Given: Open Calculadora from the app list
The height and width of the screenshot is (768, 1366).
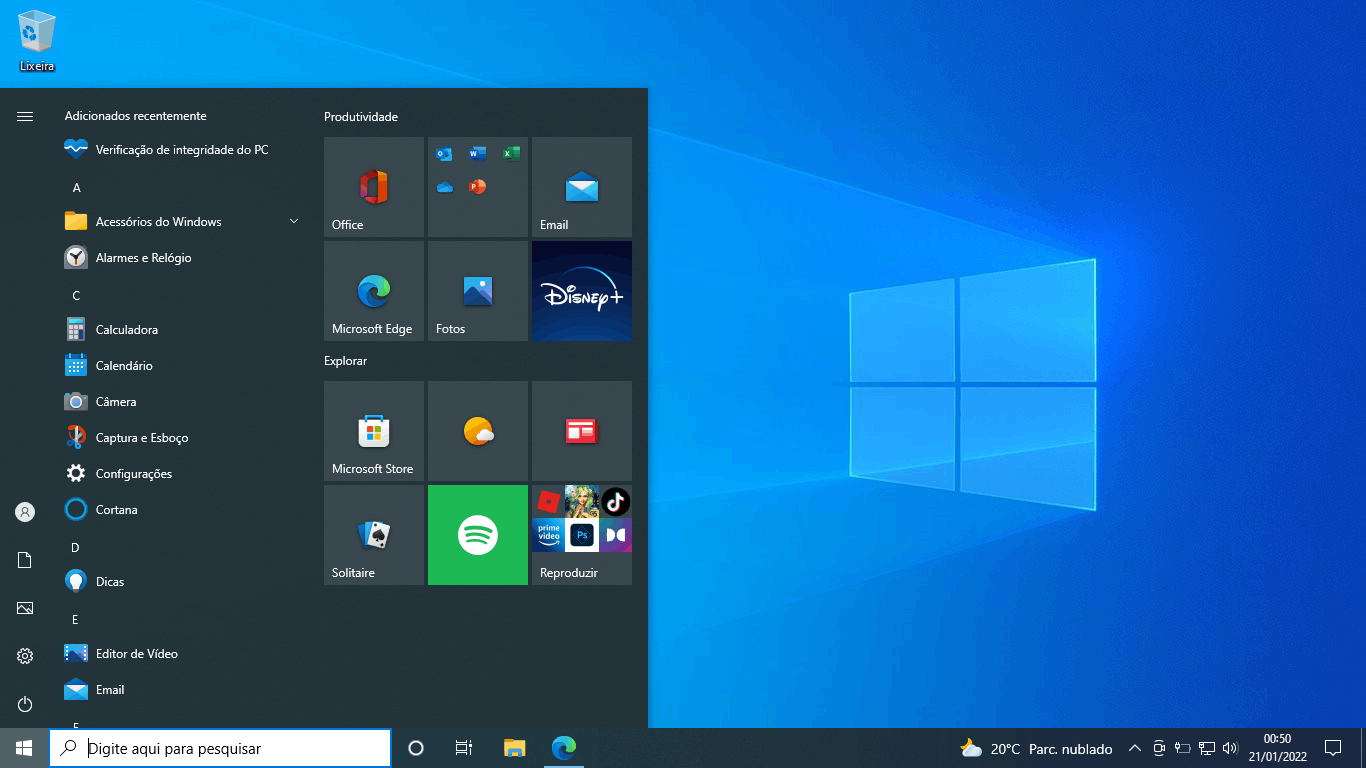Looking at the screenshot, I should tap(126, 330).
